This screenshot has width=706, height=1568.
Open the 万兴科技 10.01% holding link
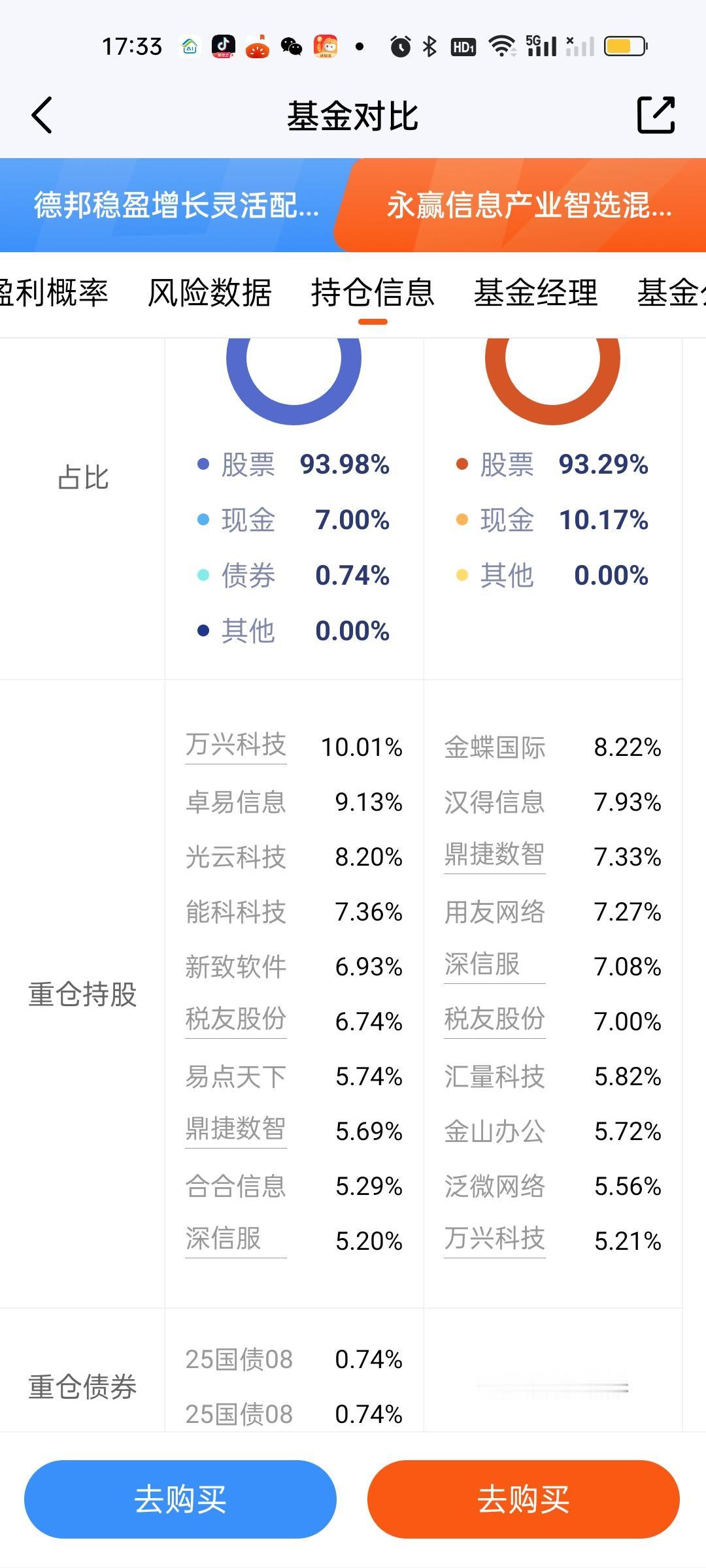tap(236, 745)
